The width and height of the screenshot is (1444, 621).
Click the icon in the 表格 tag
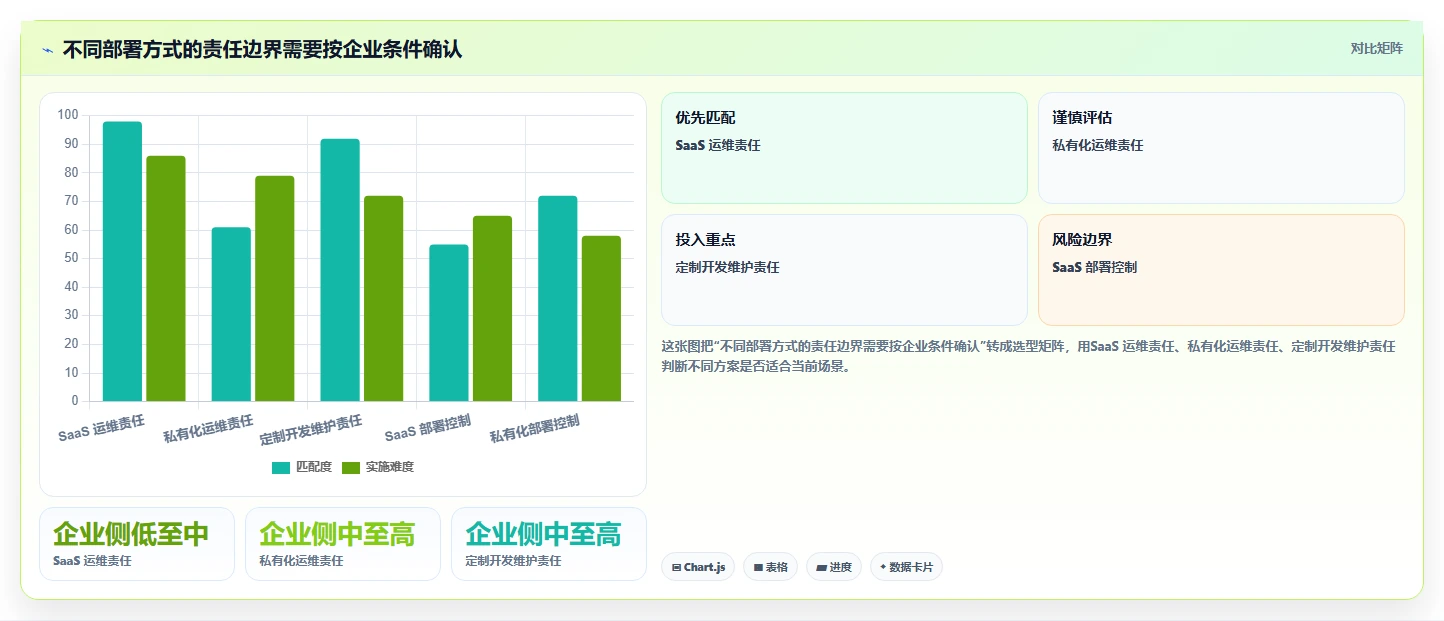[x=758, y=568]
